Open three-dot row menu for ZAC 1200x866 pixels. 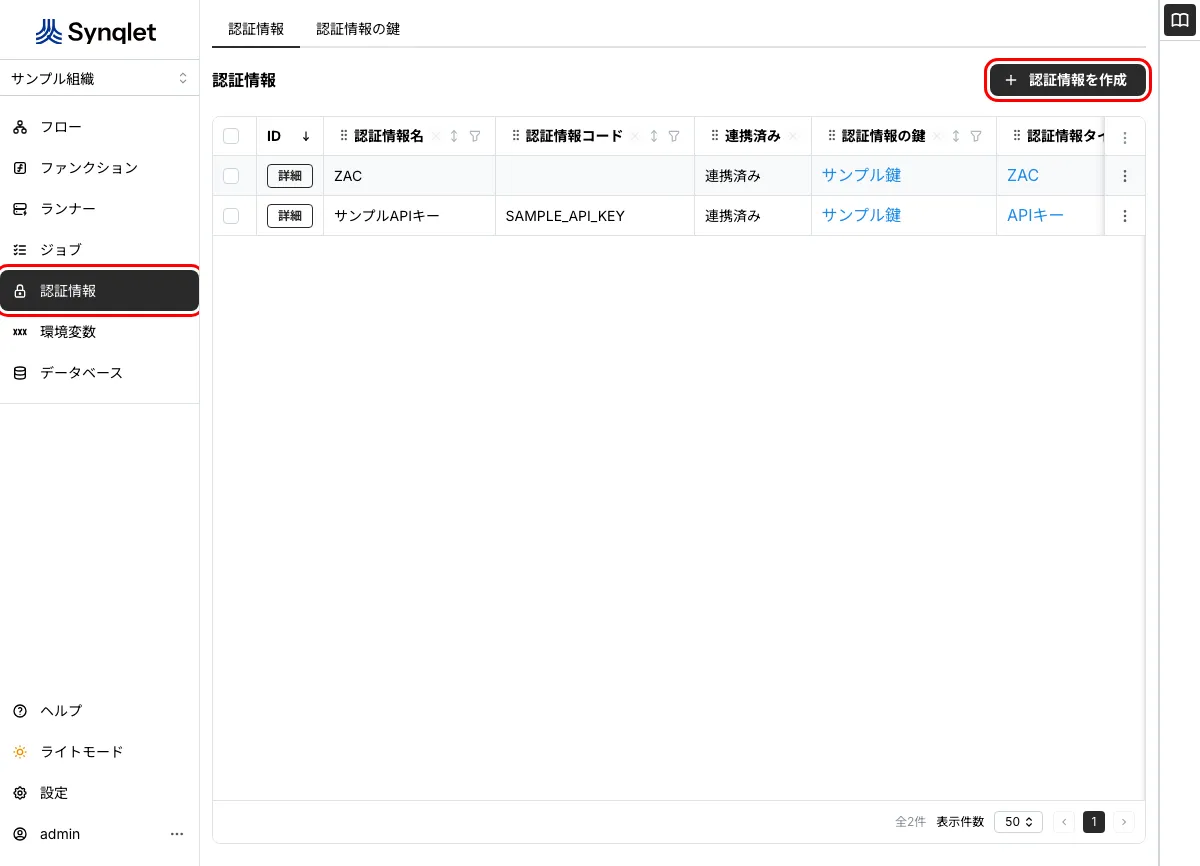[x=1125, y=176]
